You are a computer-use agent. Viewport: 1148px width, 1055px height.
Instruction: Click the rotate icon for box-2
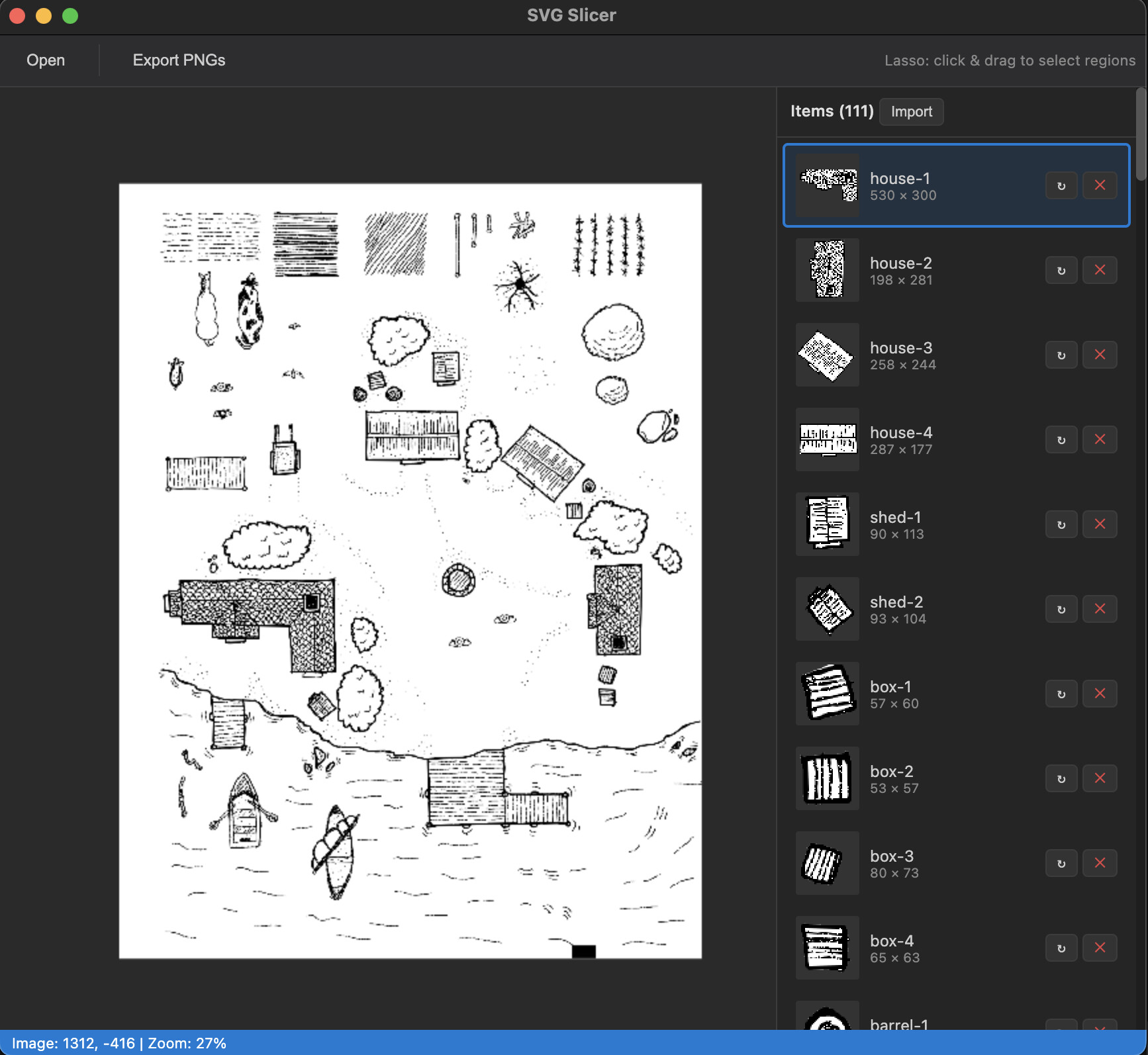pos(1061,779)
